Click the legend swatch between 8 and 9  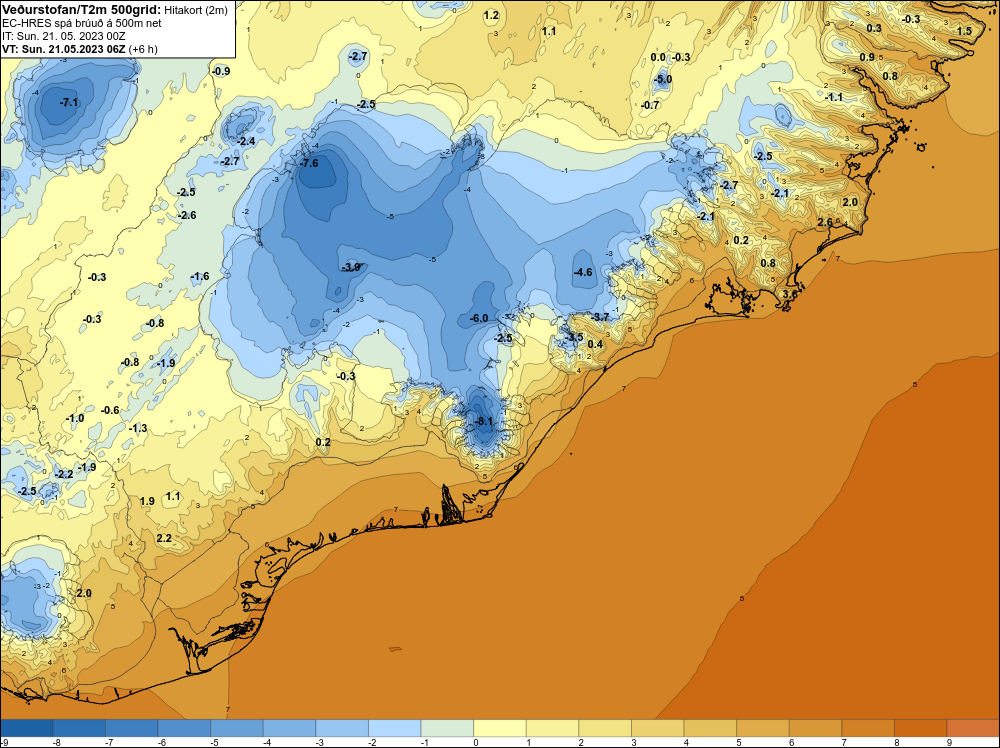(920, 728)
